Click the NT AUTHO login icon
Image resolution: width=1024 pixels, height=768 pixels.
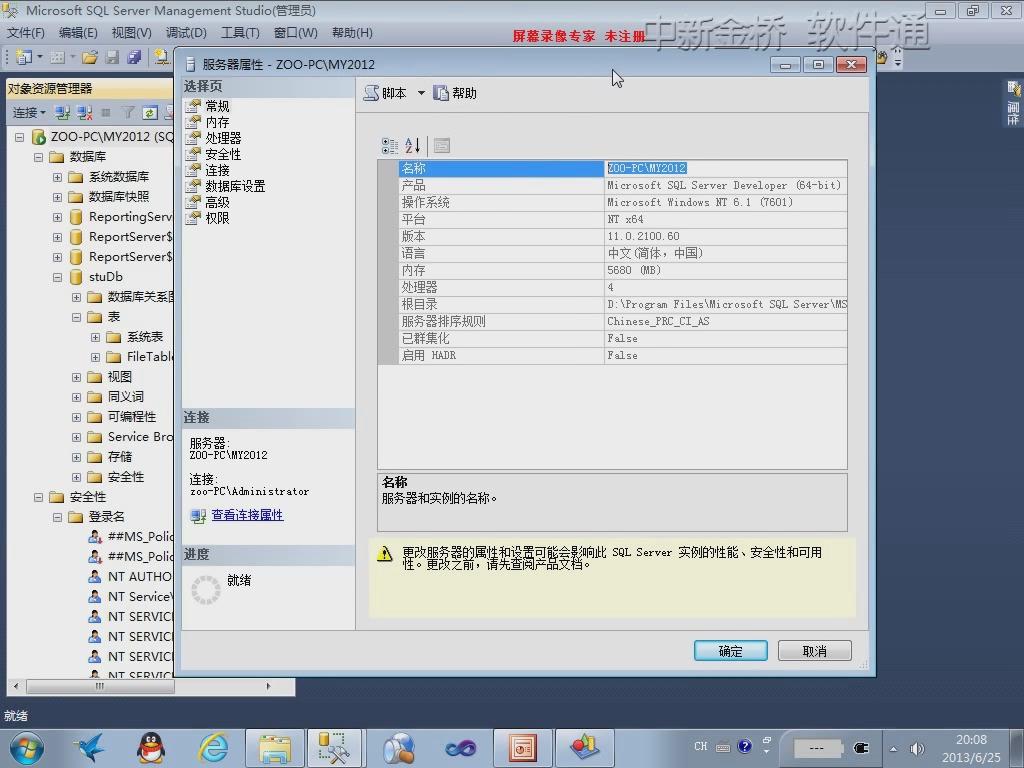[x=95, y=577]
